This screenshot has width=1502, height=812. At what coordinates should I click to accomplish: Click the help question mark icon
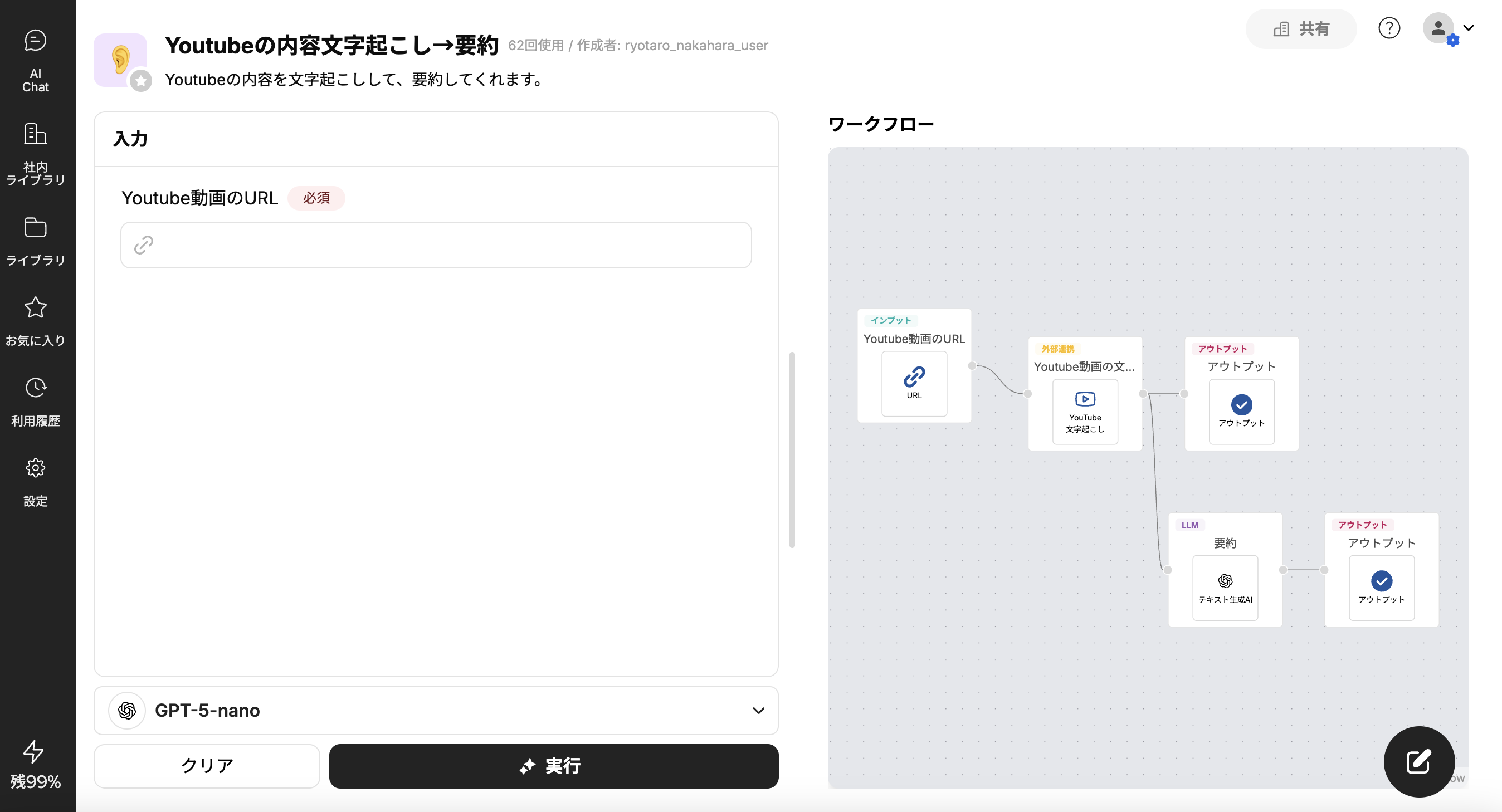point(1389,28)
